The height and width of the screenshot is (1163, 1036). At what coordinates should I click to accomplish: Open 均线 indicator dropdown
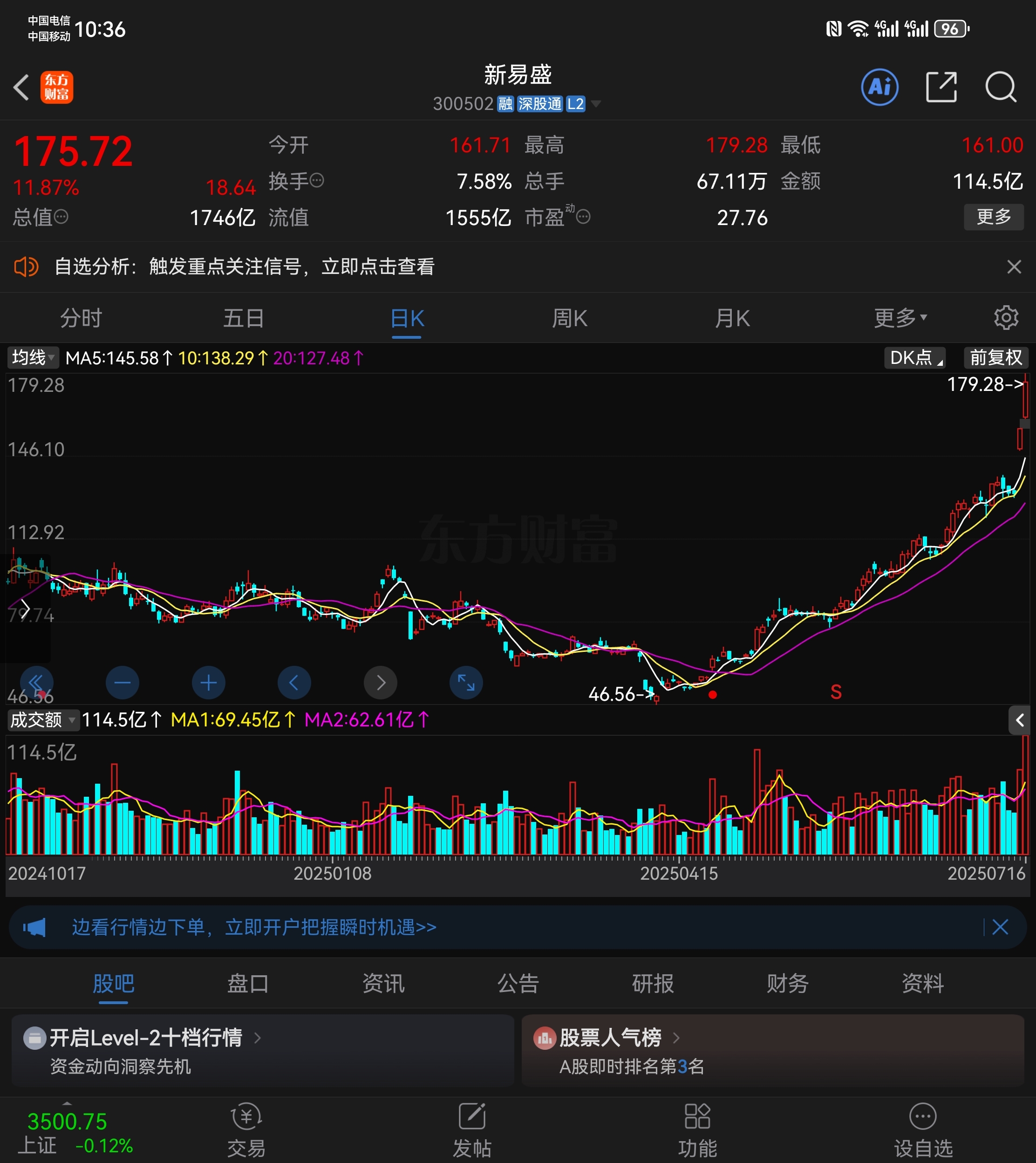click(33, 357)
